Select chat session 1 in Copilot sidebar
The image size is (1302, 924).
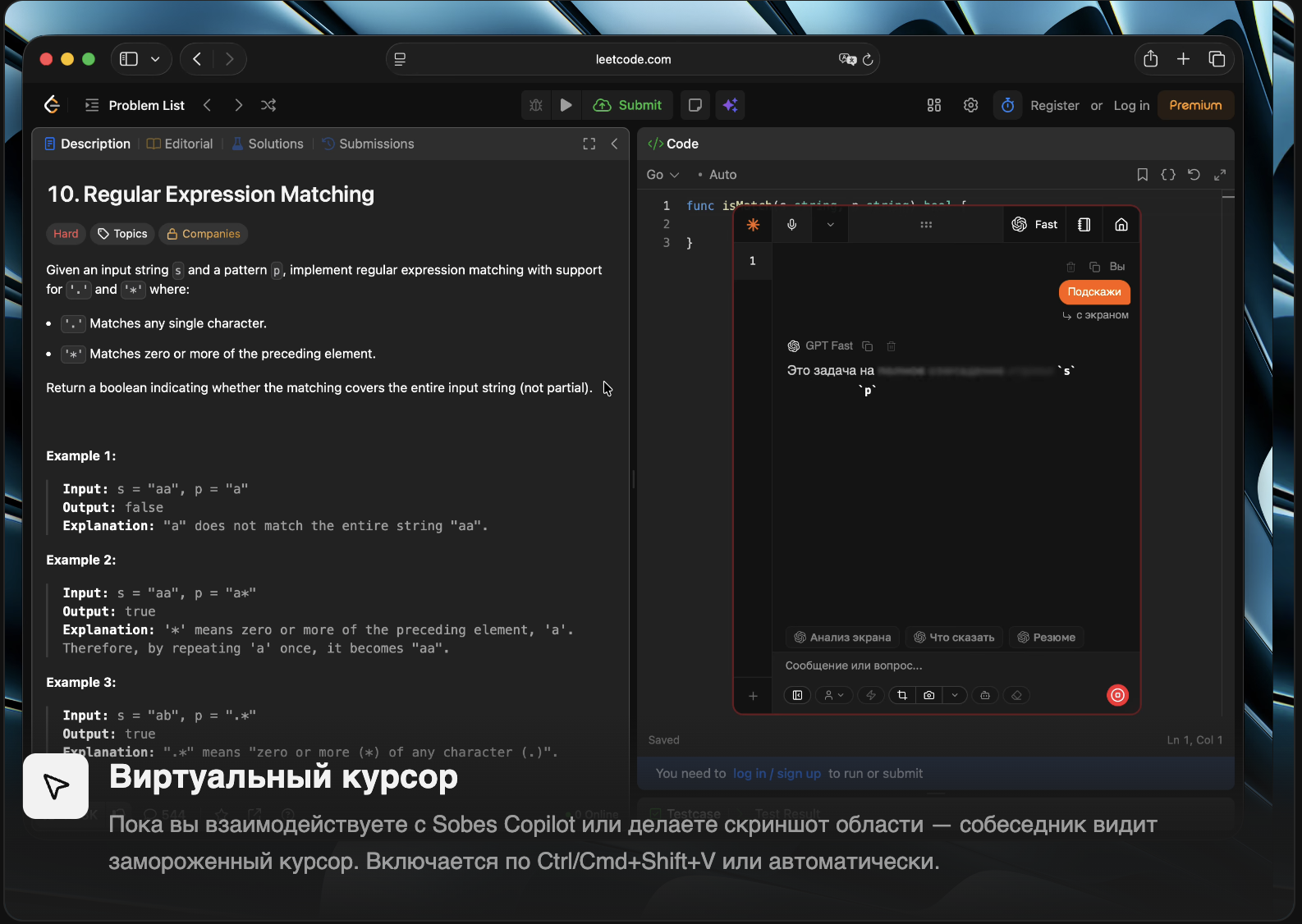pyautogui.click(x=753, y=261)
